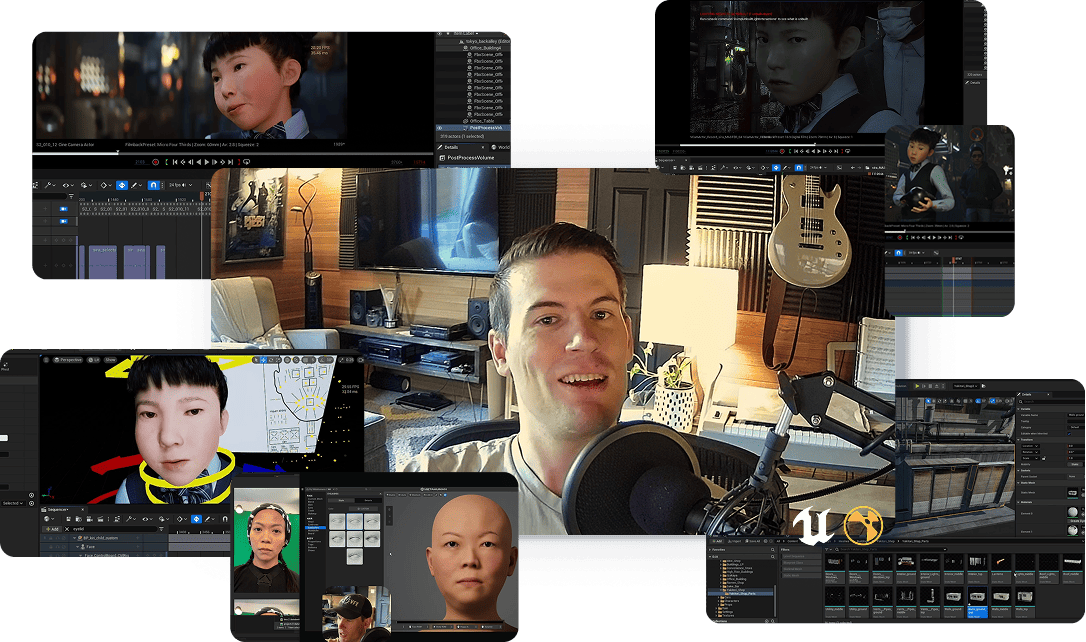Click the eyelid search field in face rig Sequencer
This screenshot has width=1086, height=642.
[111, 529]
